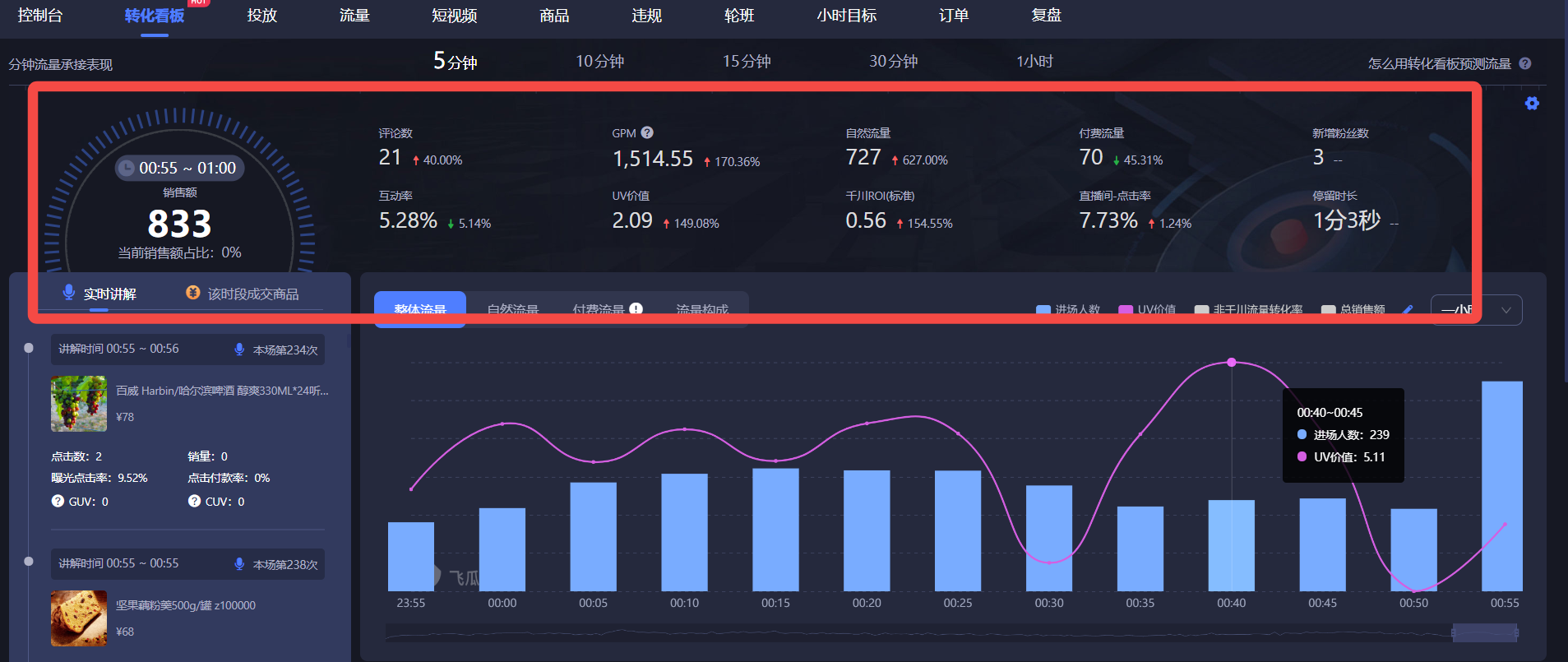The image size is (1568, 662).
Task: Click the clock icon in 00:55 ~ 01:00 badge
Action: [x=127, y=168]
